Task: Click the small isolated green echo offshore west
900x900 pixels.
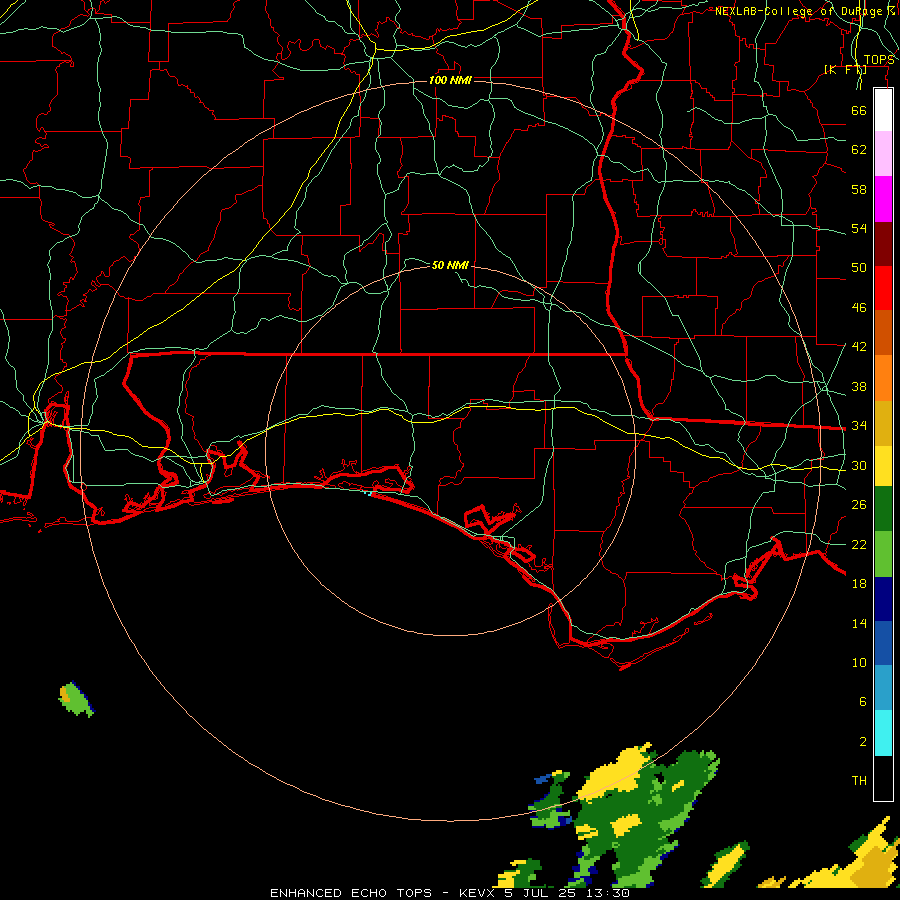Action: click(76, 700)
